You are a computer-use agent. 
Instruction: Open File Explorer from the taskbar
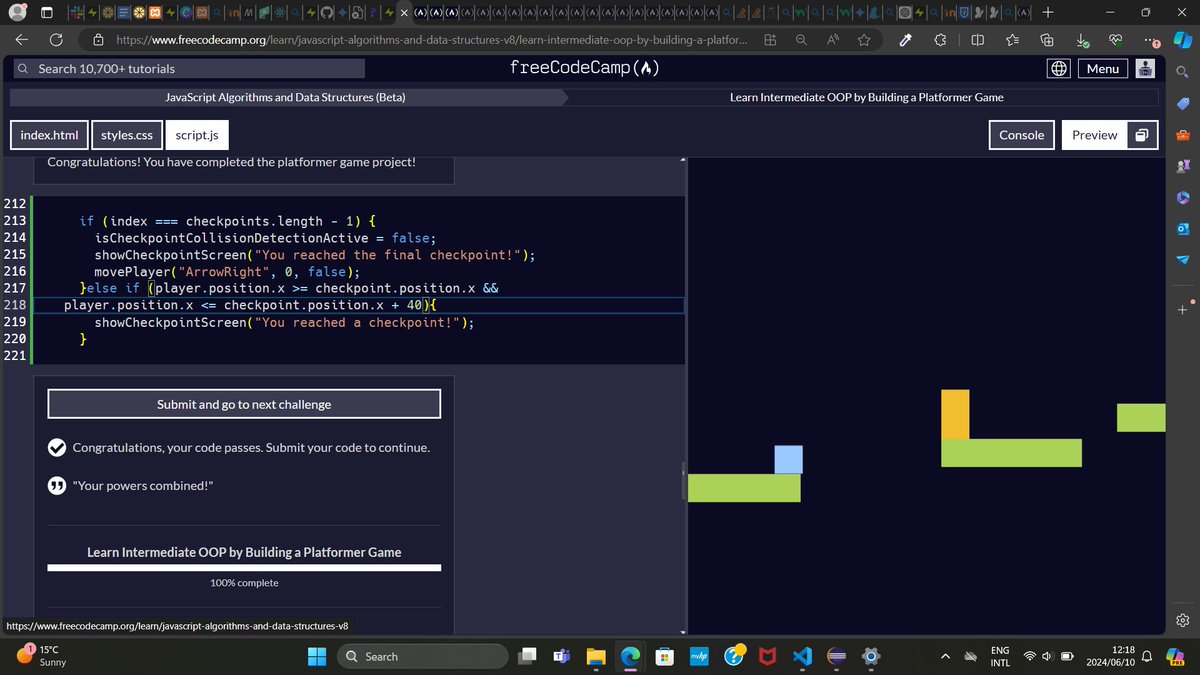click(x=597, y=656)
